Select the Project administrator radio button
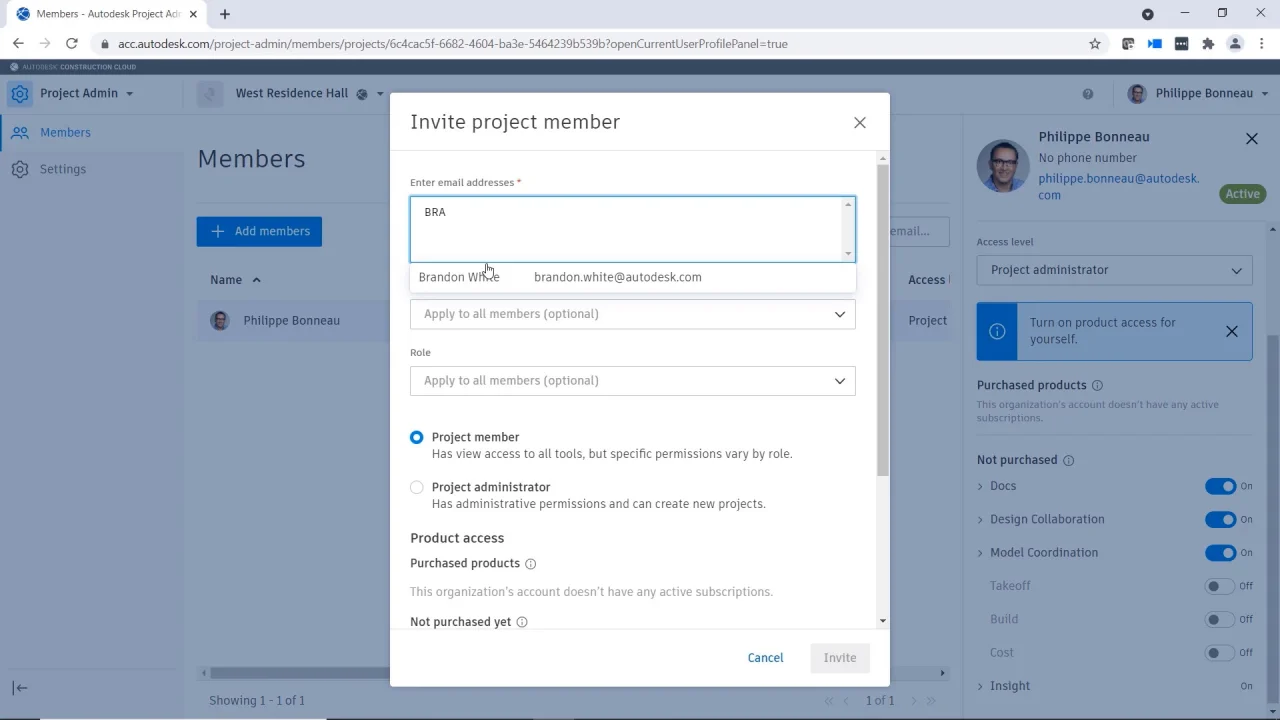1280x720 pixels. coord(417,488)
